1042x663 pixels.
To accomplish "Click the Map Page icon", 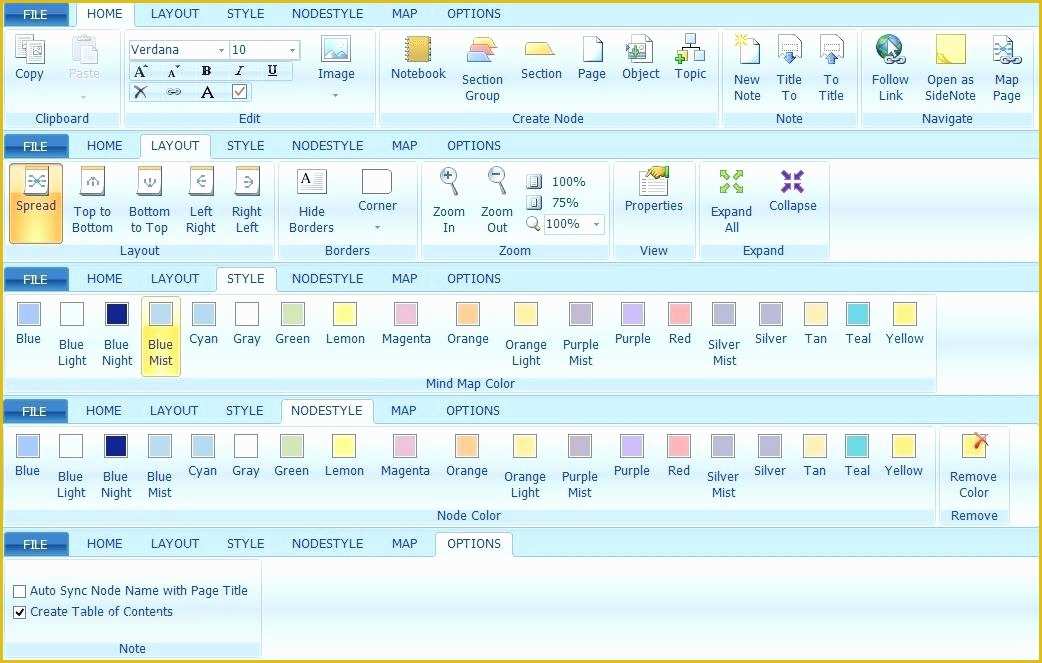I will pyautogui.click(x=1006, y=50).
